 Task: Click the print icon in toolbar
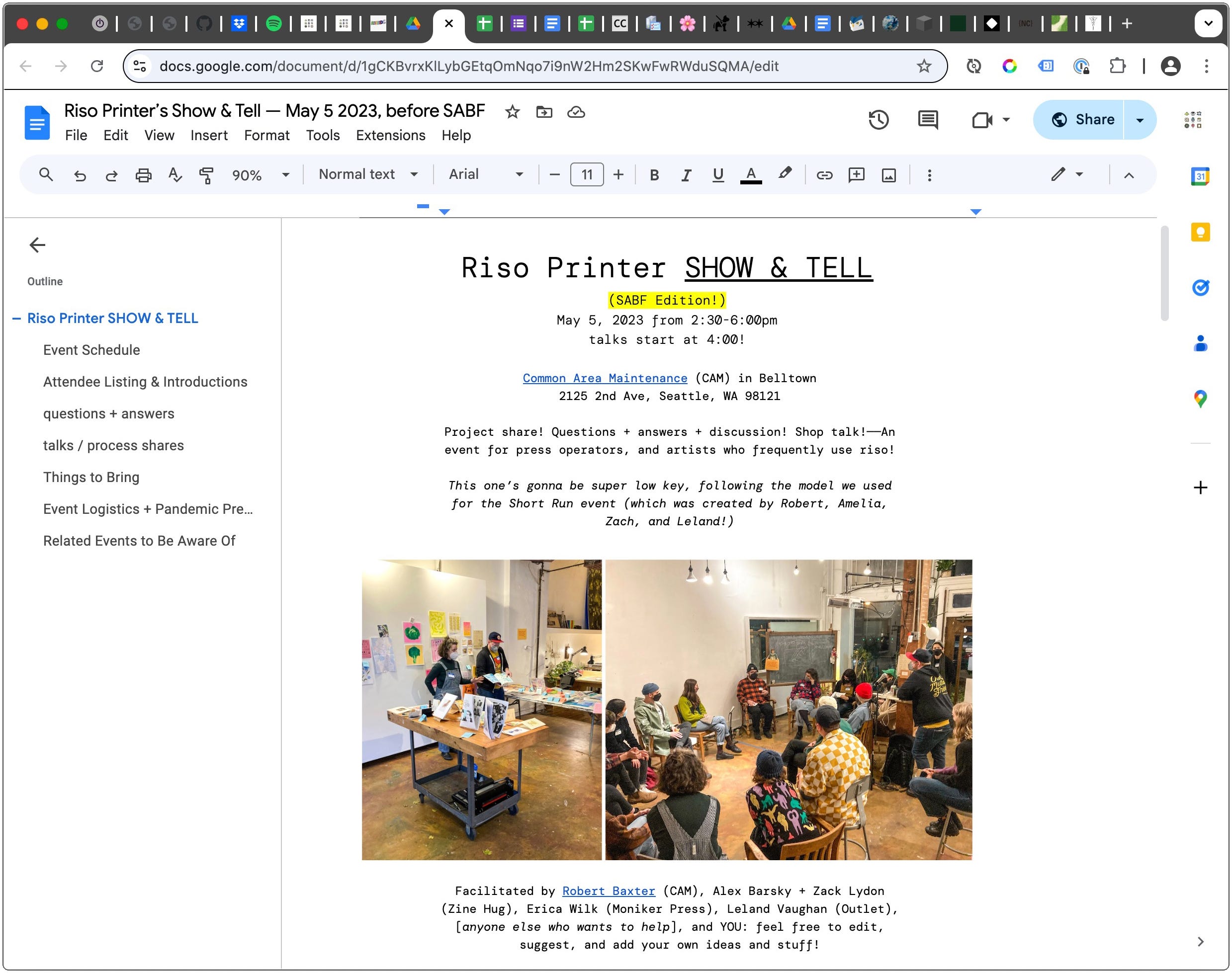point(143,175)
